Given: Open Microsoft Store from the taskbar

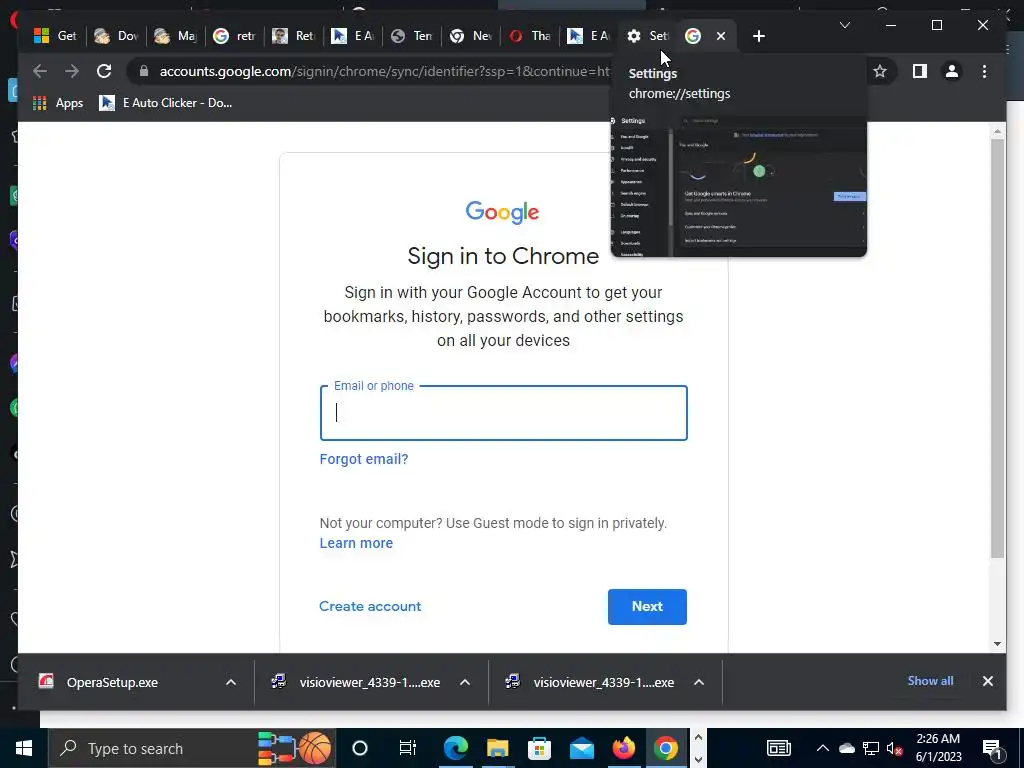Looking at the screenshot, I should pyautogui.click(x=539, y=748).
